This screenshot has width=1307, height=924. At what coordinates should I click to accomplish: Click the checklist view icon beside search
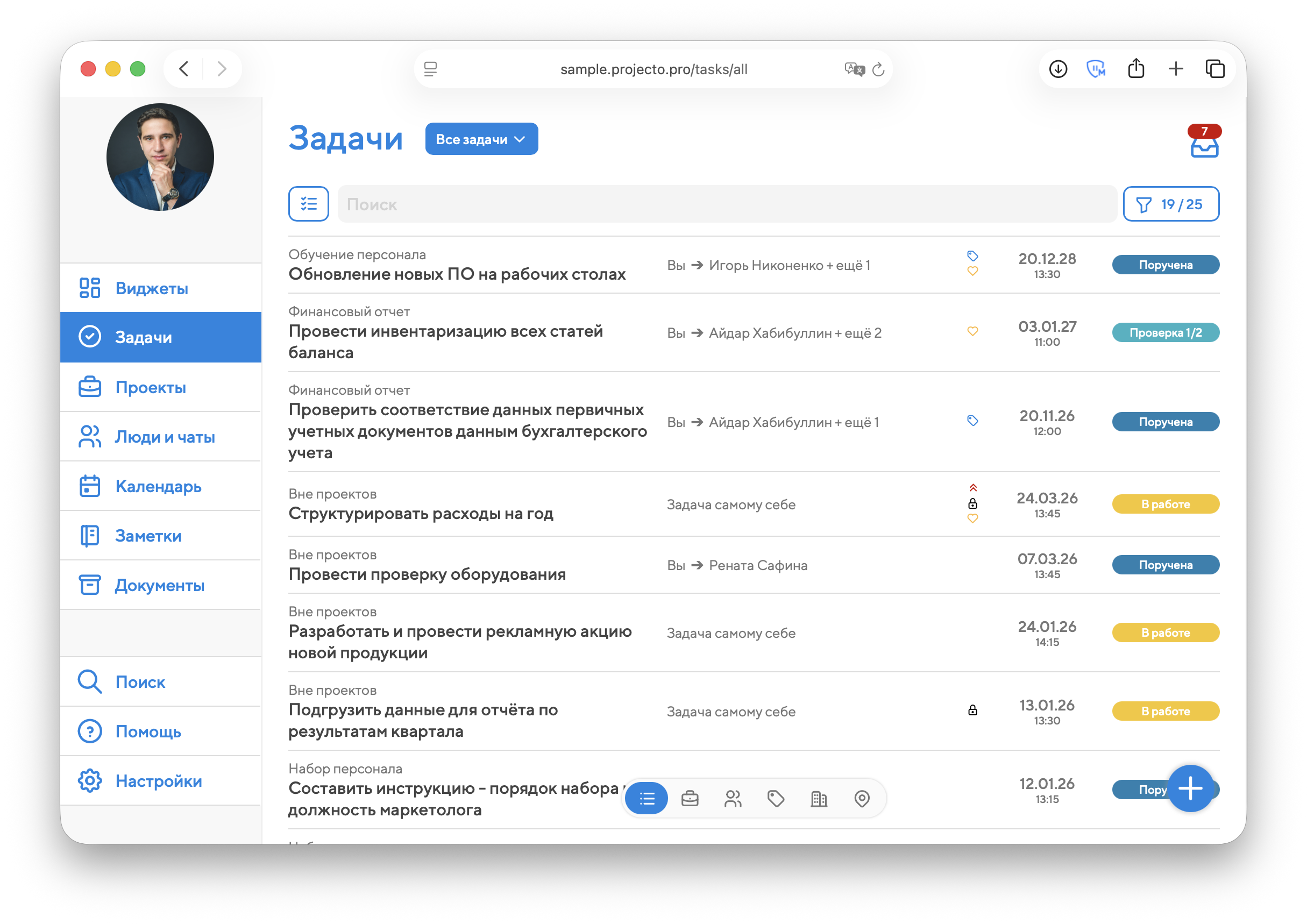click(x=309, y=204)
